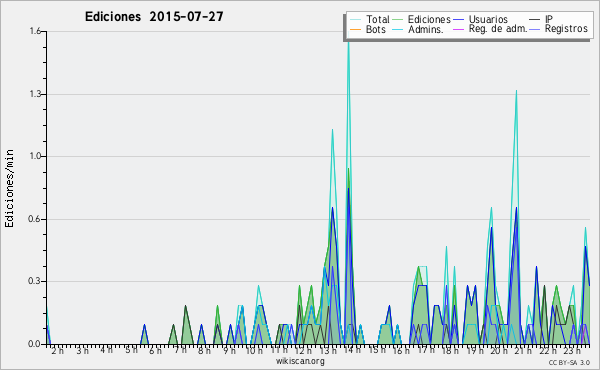Screen dimensions: 600x370
Task: Click the '23 h' x-axis label
Action: tap(572, 350)
